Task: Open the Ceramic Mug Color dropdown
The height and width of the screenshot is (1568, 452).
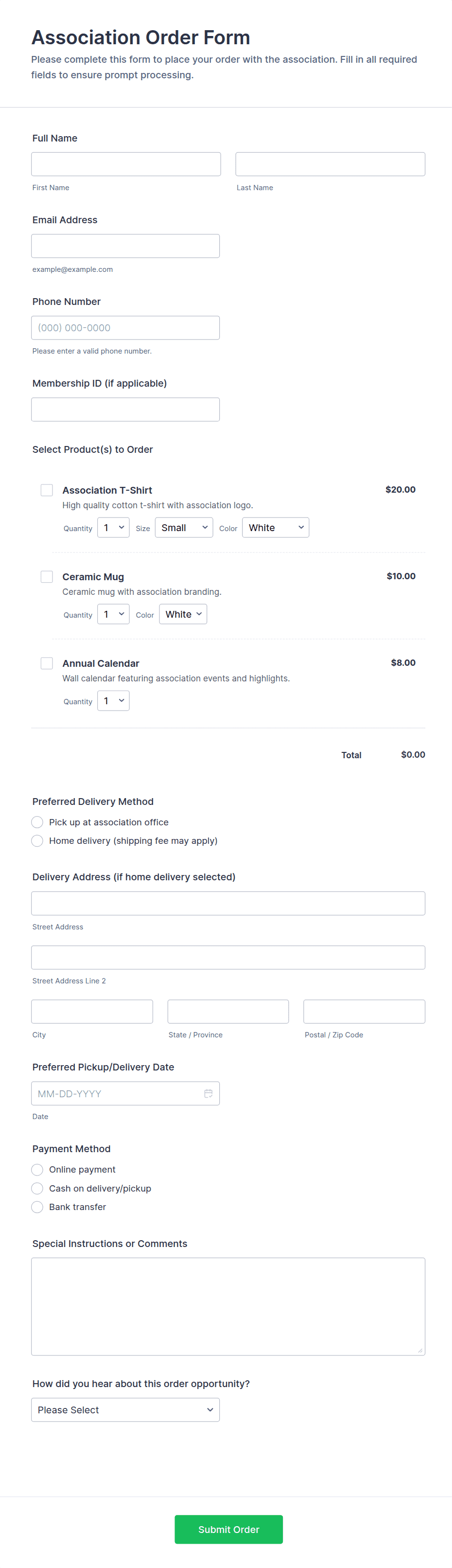Action: coord(183,614)
